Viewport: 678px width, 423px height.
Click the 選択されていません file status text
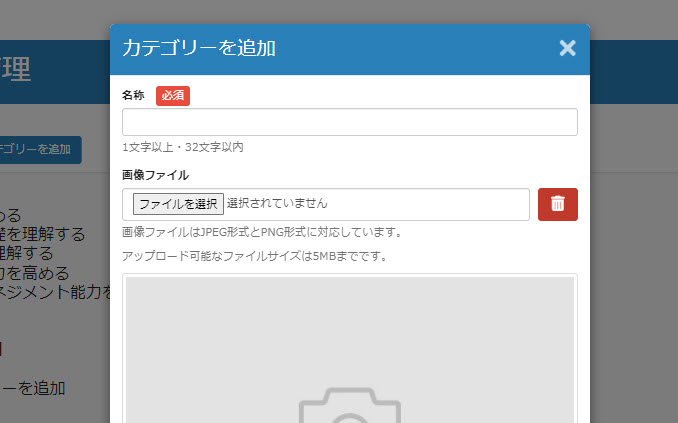click(x=277, y=204)
